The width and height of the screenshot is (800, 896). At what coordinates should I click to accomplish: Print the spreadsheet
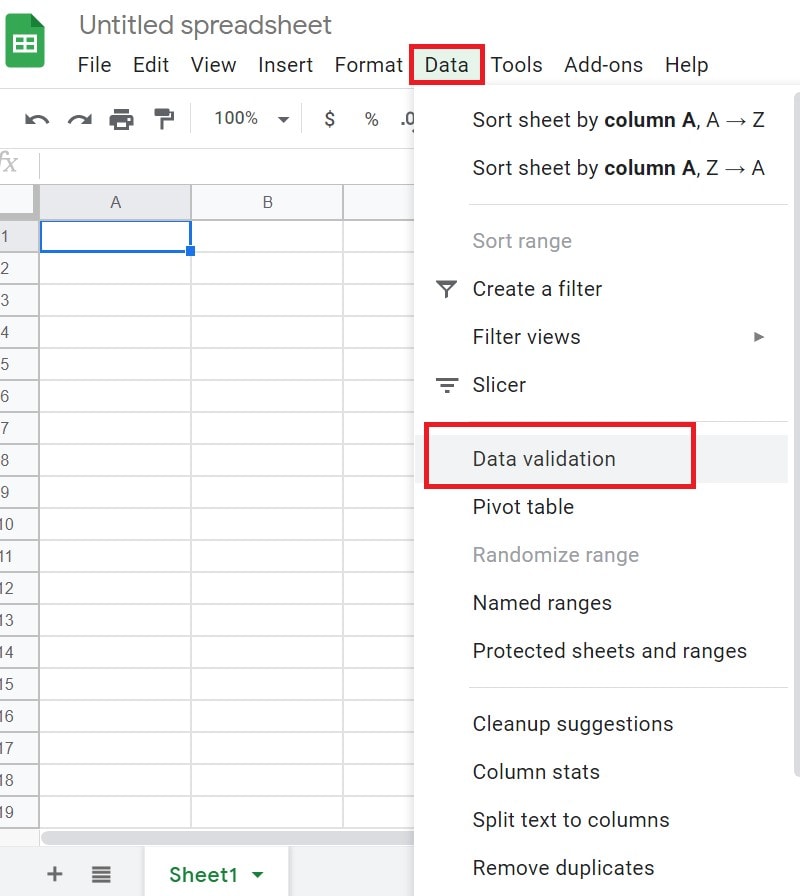124,118
